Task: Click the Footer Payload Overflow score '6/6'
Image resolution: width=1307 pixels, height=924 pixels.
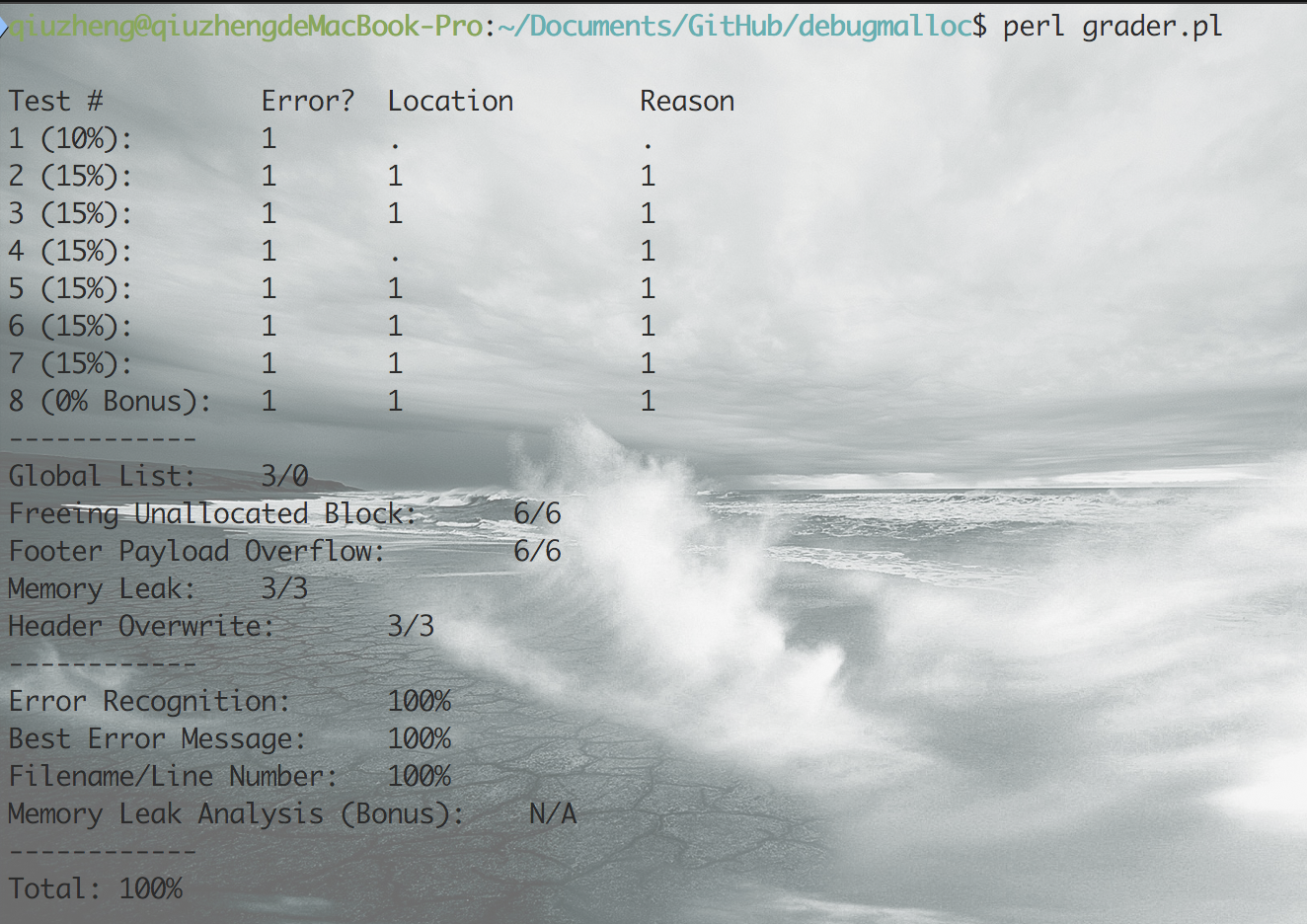Action: 537,551
